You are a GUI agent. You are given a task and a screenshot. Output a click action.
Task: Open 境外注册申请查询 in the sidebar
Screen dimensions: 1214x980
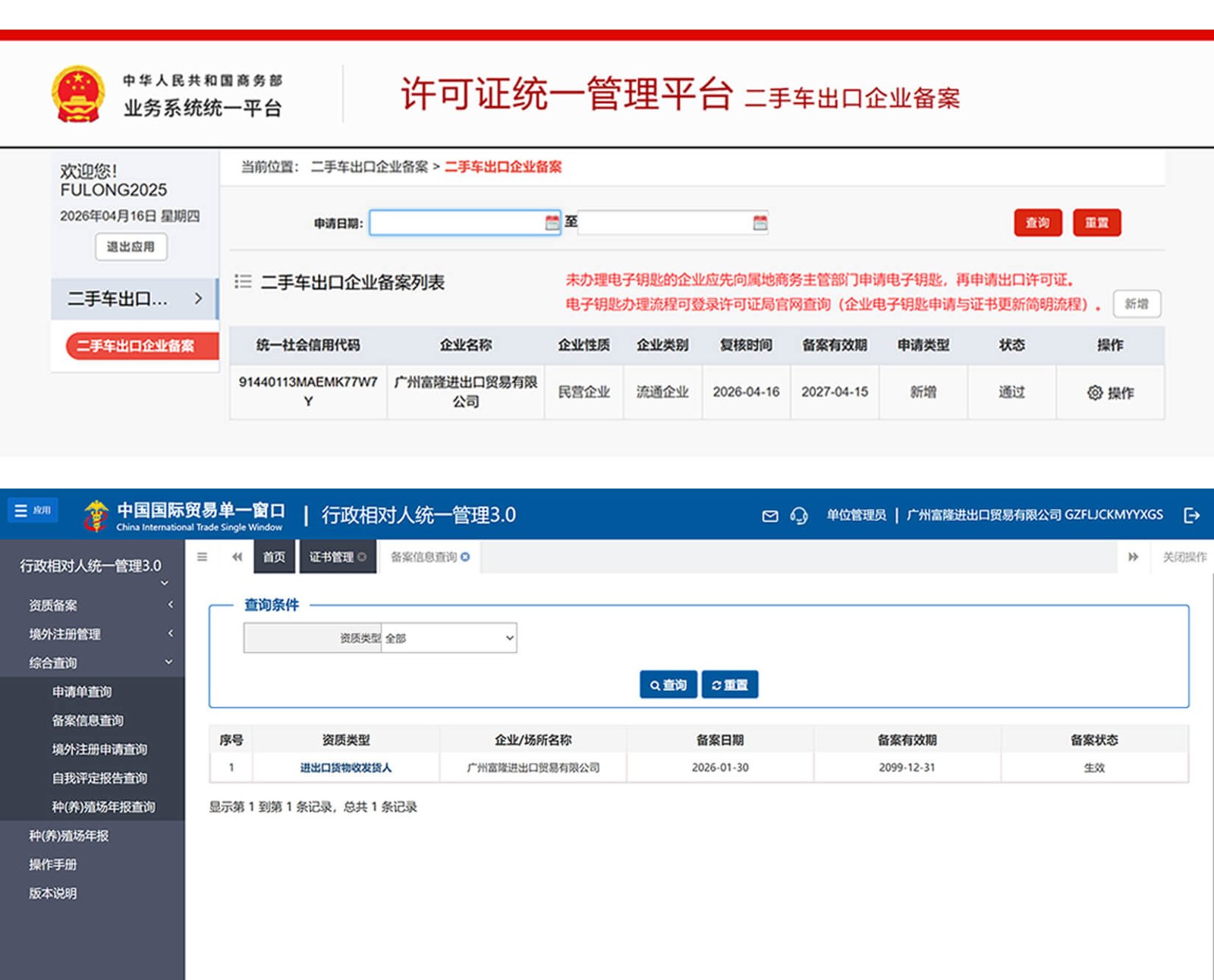coord(99,749)
